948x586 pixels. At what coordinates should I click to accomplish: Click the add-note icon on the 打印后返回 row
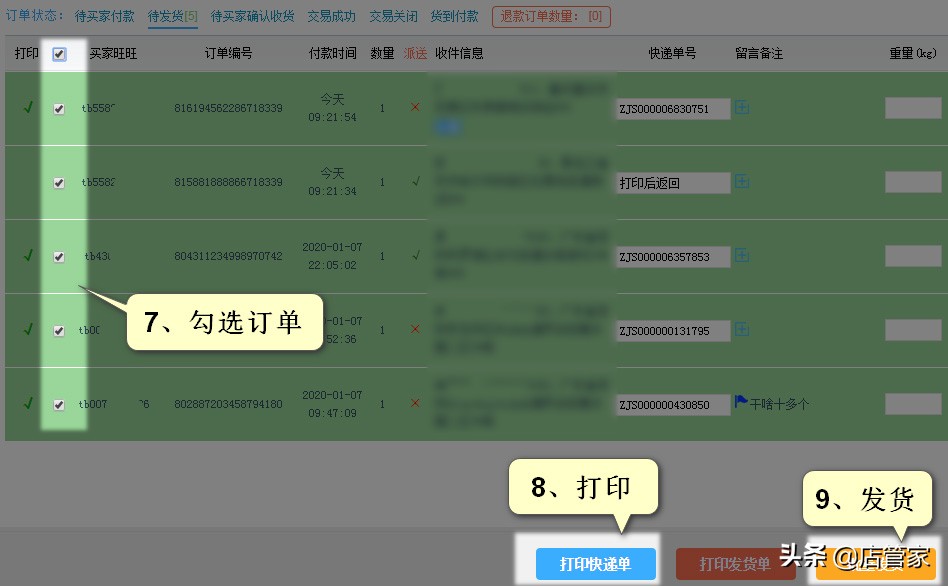(x=741, y=183)
